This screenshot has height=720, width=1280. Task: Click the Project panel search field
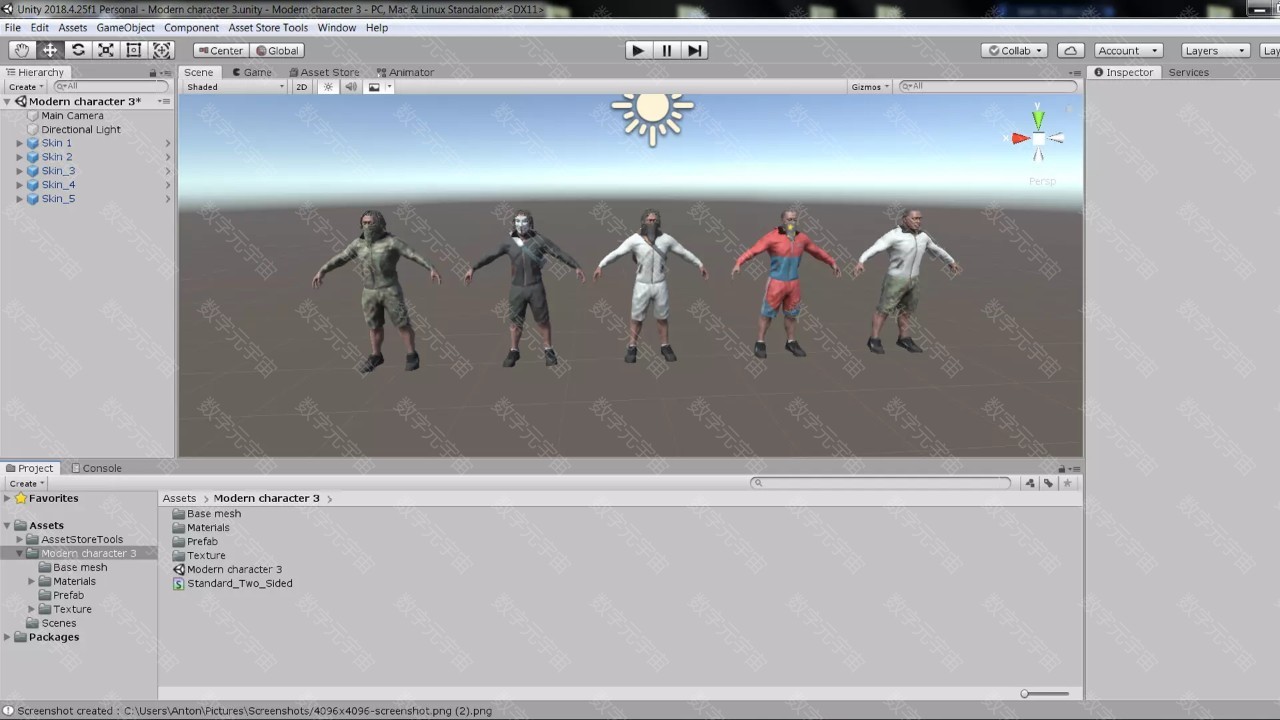880,483
